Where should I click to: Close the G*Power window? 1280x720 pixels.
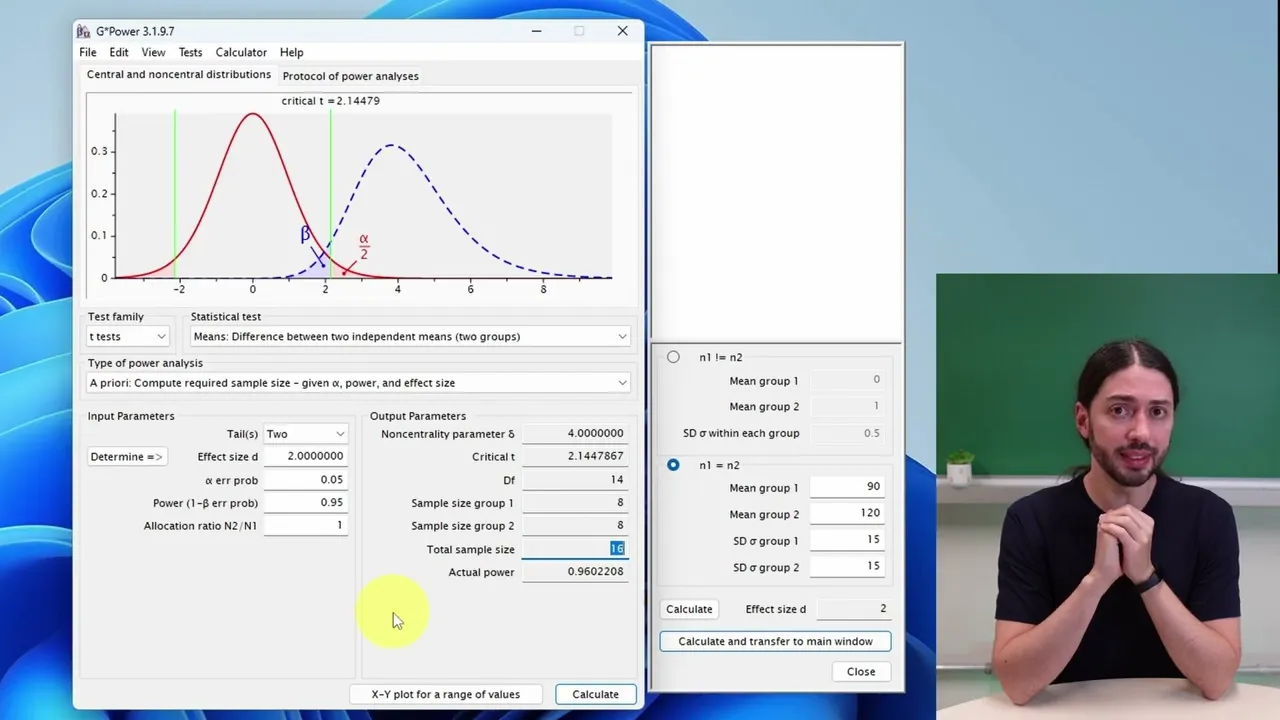click(623, 31)
